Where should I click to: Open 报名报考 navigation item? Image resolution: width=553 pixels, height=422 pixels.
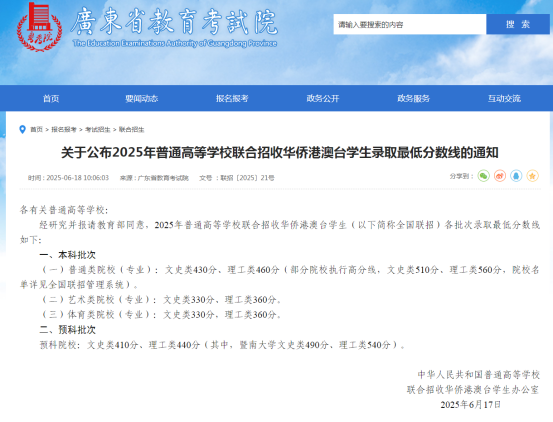click(232, 98)
